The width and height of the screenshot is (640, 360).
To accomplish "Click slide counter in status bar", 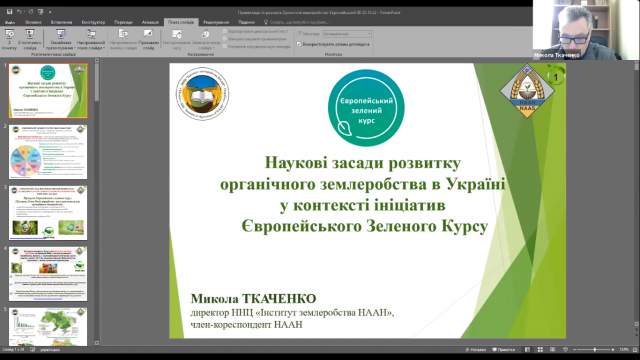I will click(14, 350).
